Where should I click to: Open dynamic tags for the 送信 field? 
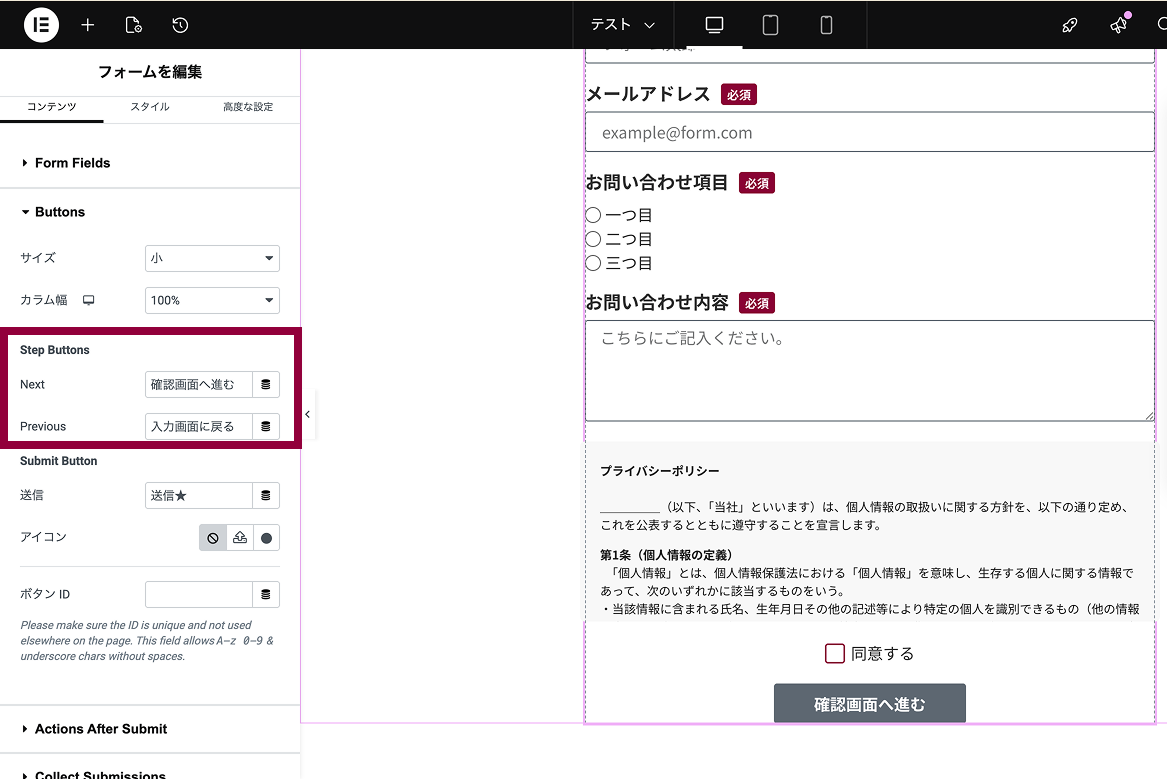pos(268,495)
